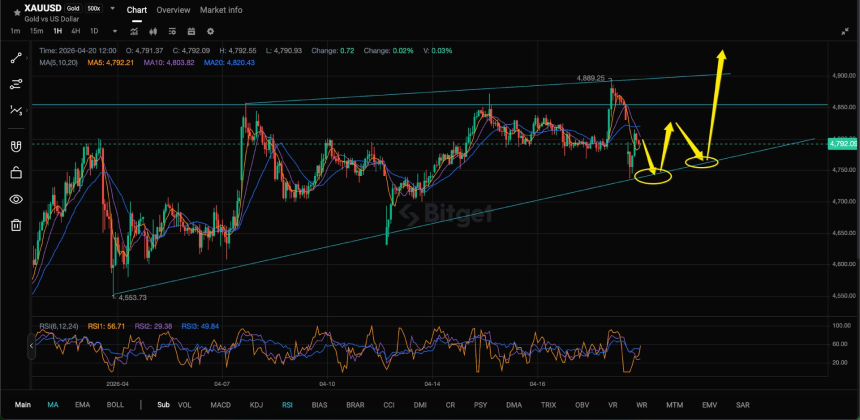Select the 15m timeframe
This screenshot has height=420, width=860.
click(36, 31)
